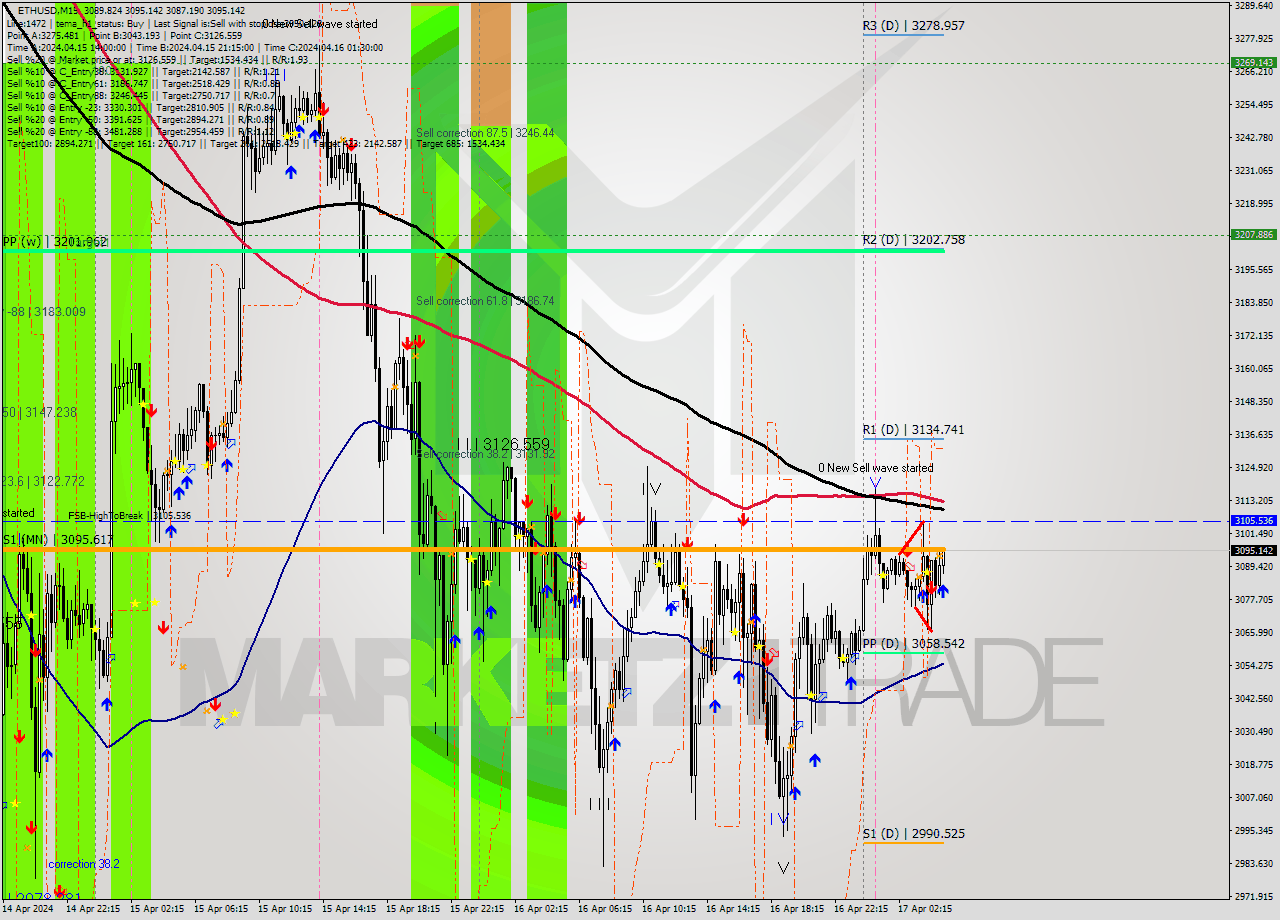Click the 50 | 3147.238 level label
The height and width of the screenshot is (920, 1280).
coord(40,412)
